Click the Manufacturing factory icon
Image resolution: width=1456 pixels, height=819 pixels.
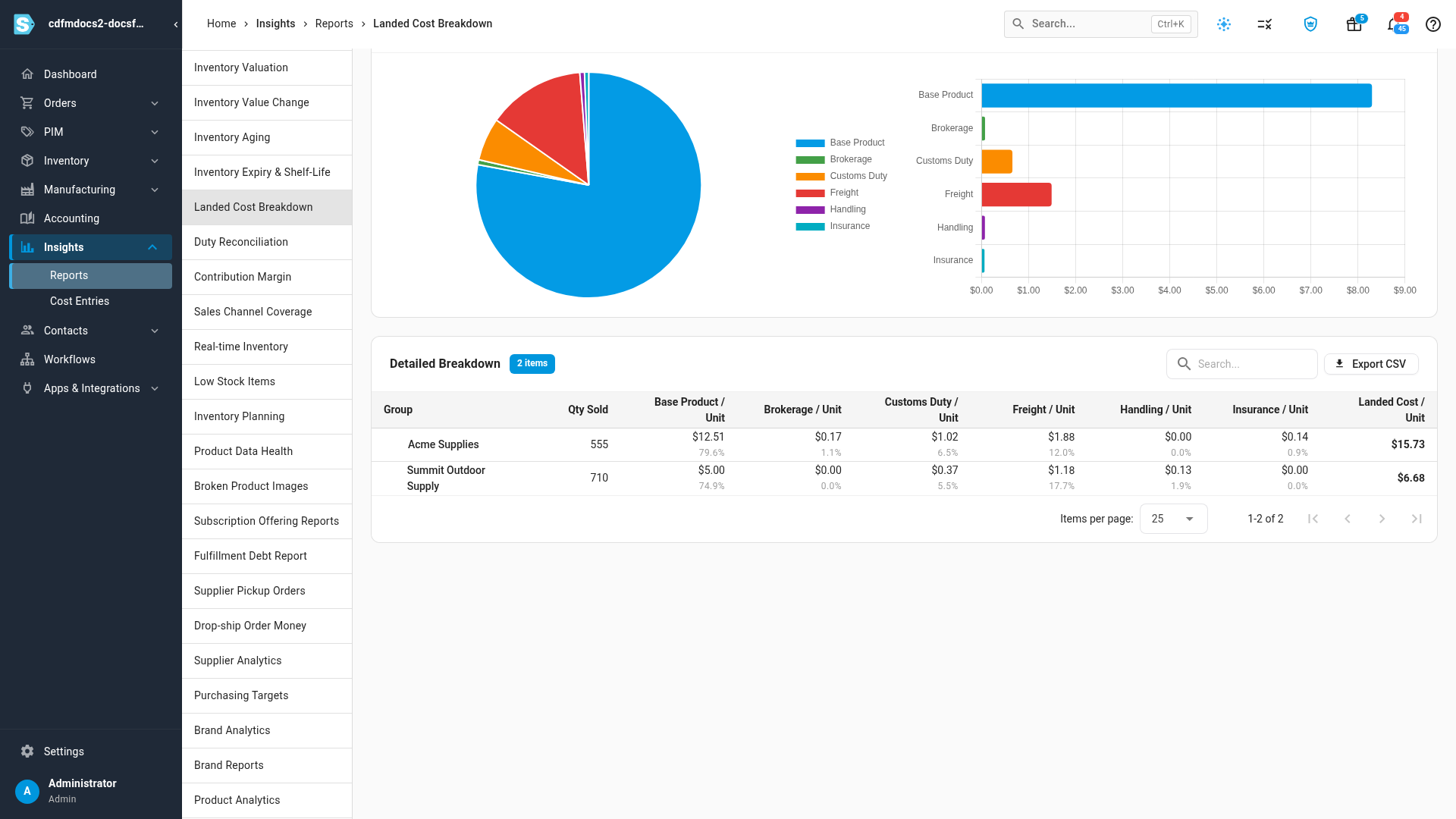coord(27,190)
